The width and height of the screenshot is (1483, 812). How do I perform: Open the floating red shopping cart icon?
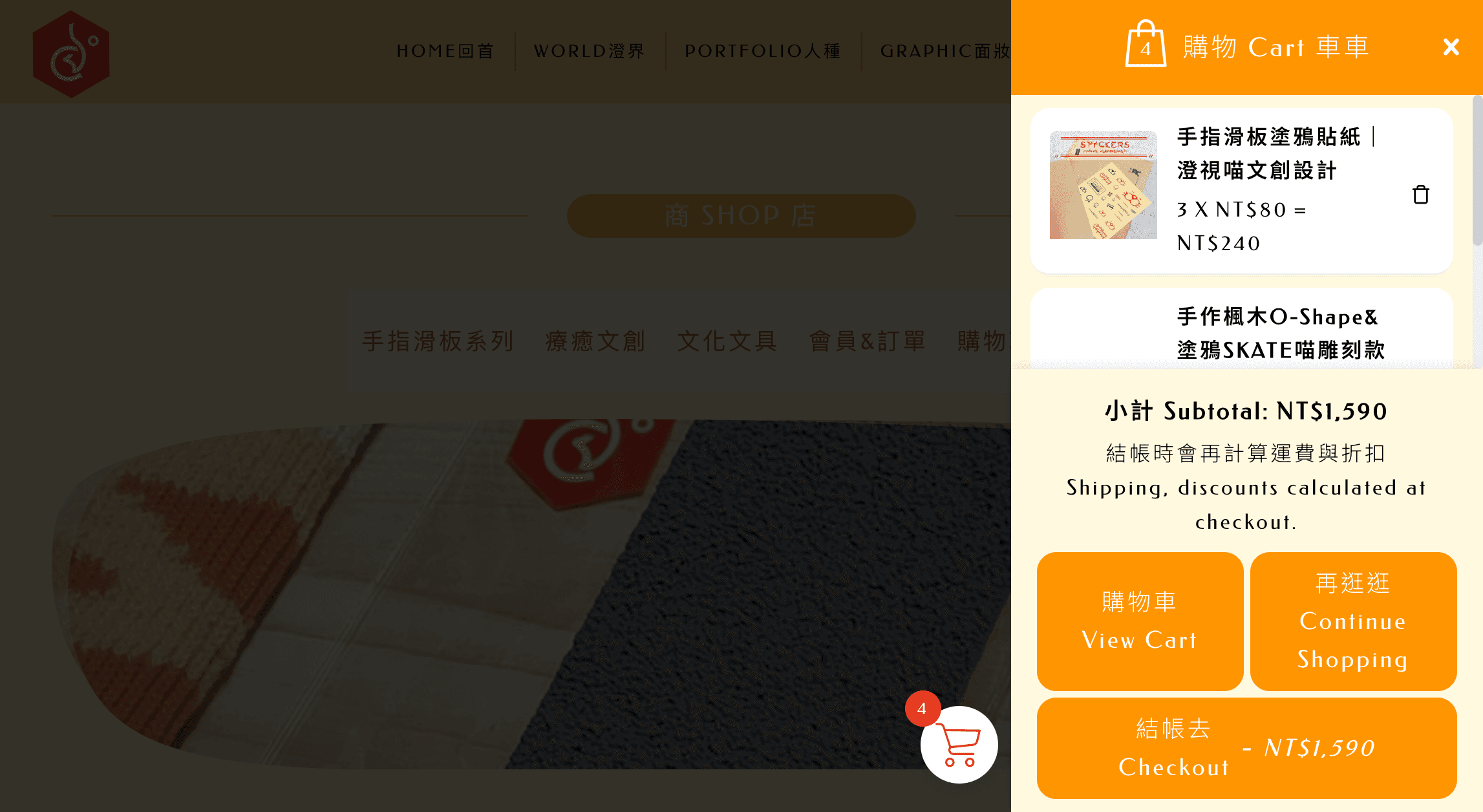[x=959, y=744]
